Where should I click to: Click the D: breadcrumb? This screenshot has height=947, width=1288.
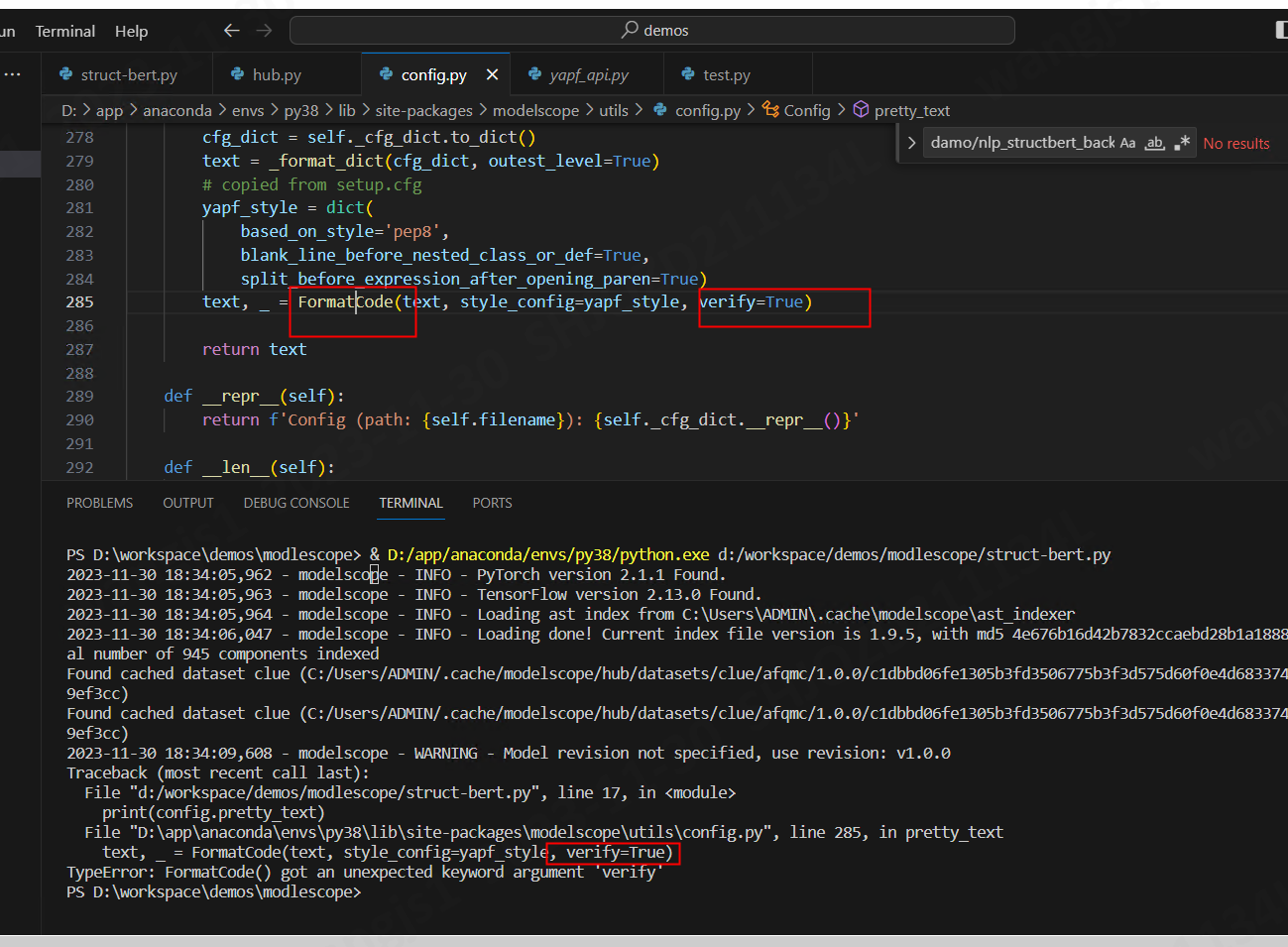point(68,110)
